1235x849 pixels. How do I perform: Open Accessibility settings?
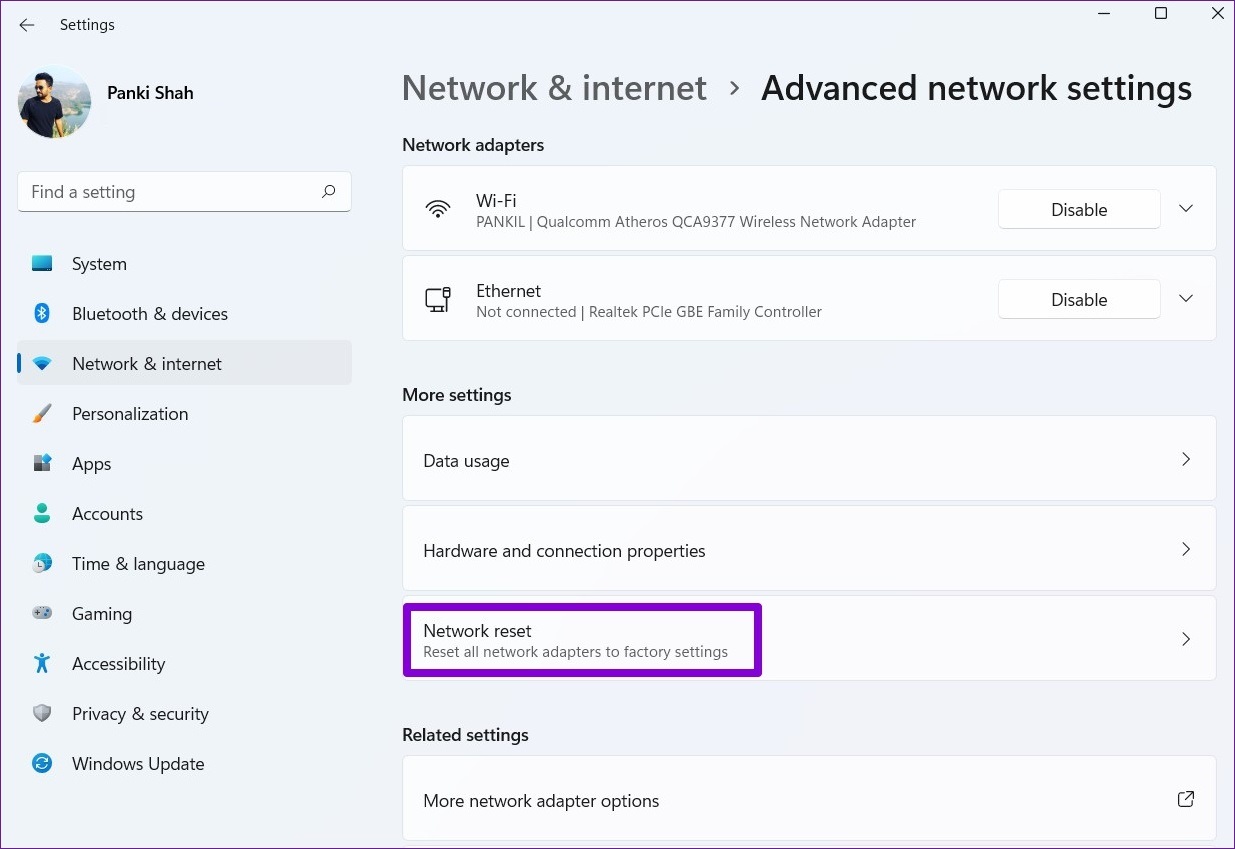pyautogui.click(x=118, y=663)
